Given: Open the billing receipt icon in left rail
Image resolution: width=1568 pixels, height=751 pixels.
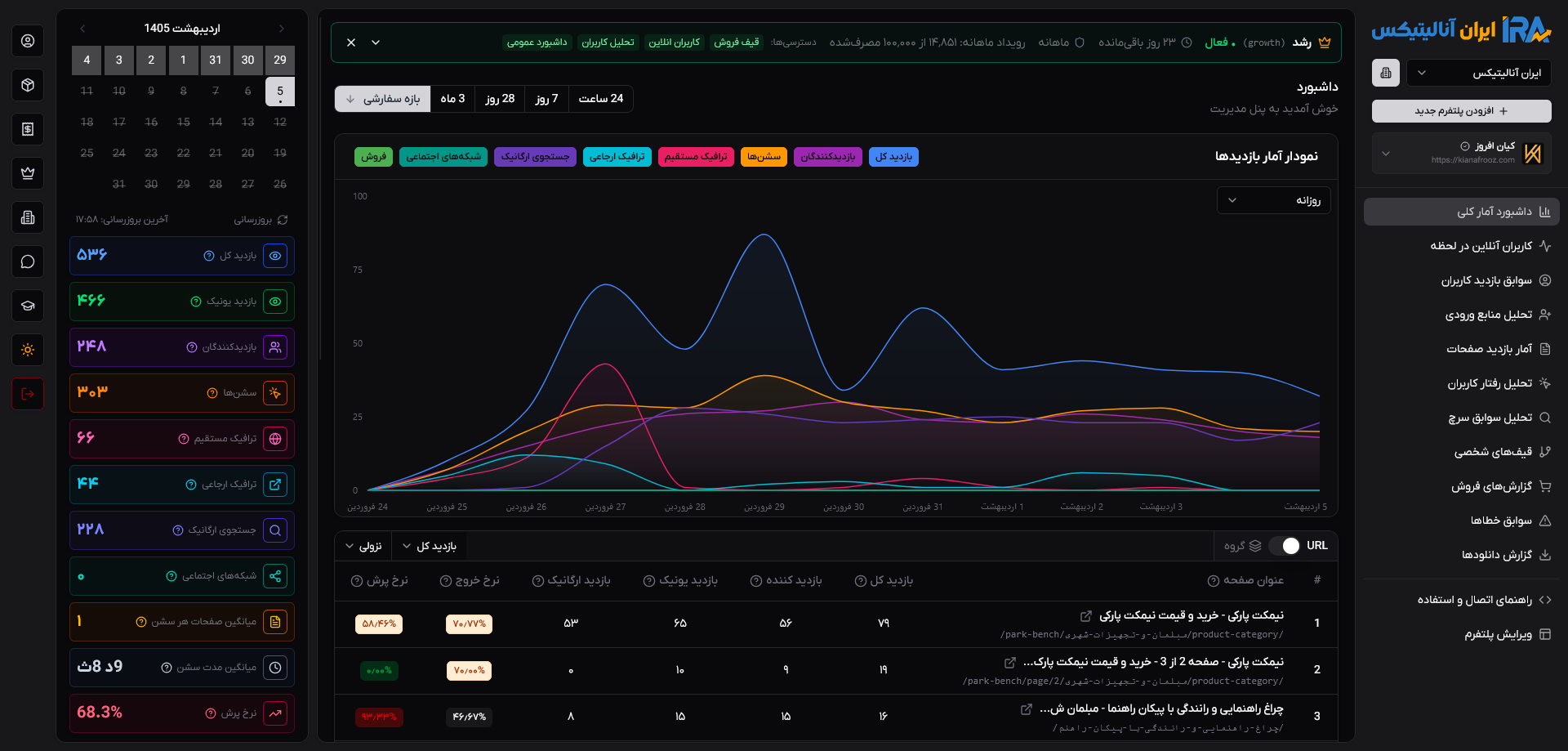Looking at the screenshot, I should 28,129.
